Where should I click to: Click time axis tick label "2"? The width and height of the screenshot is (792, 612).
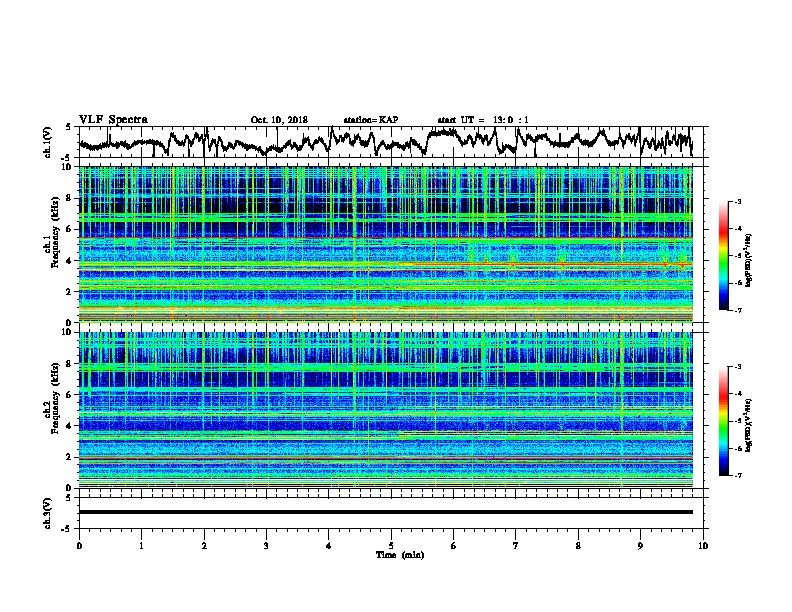pyautogui.click(x=204, y=546)
